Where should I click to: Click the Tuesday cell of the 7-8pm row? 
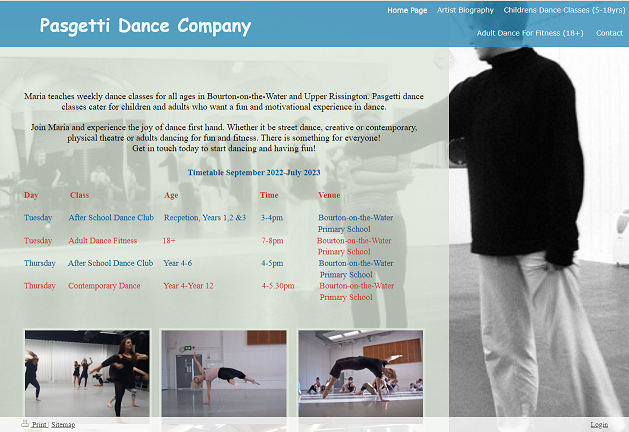point(38,241)
